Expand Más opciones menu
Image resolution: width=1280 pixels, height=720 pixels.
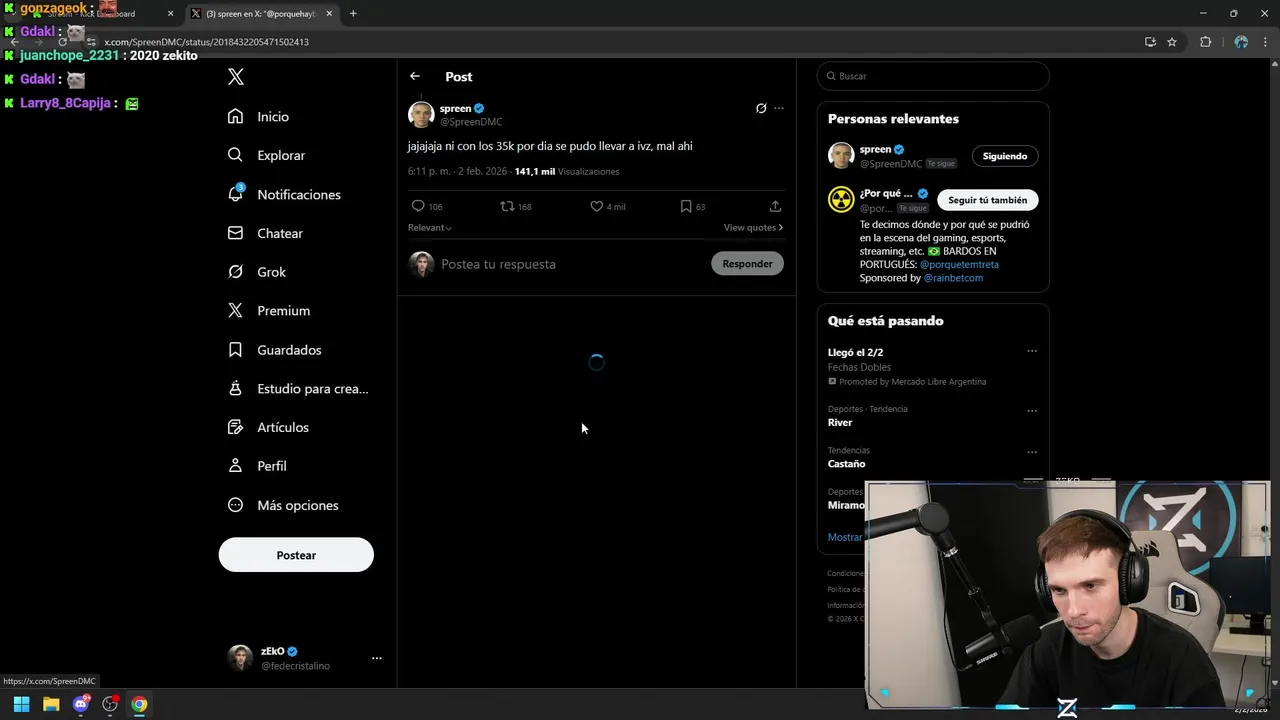pyautogui.click(x=283, y=505)
